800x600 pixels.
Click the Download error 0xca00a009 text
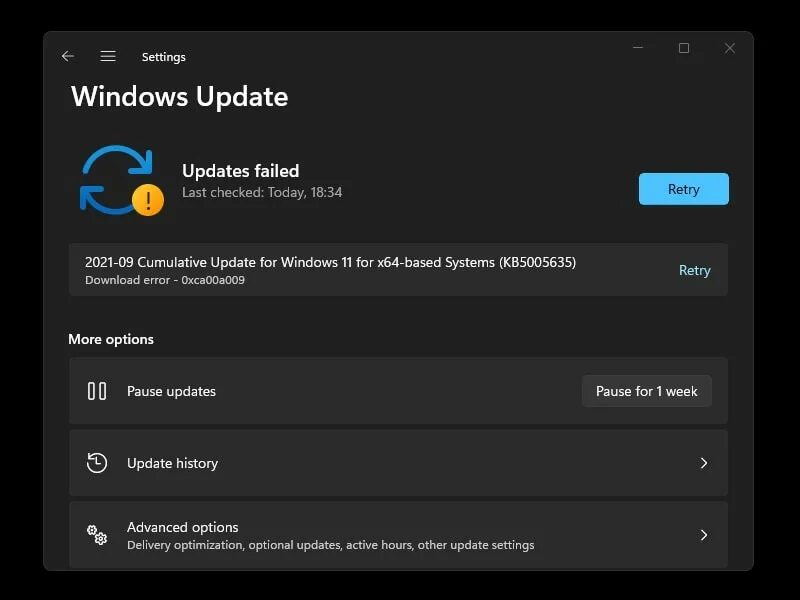pyautogui.click(x=165, y=280)
